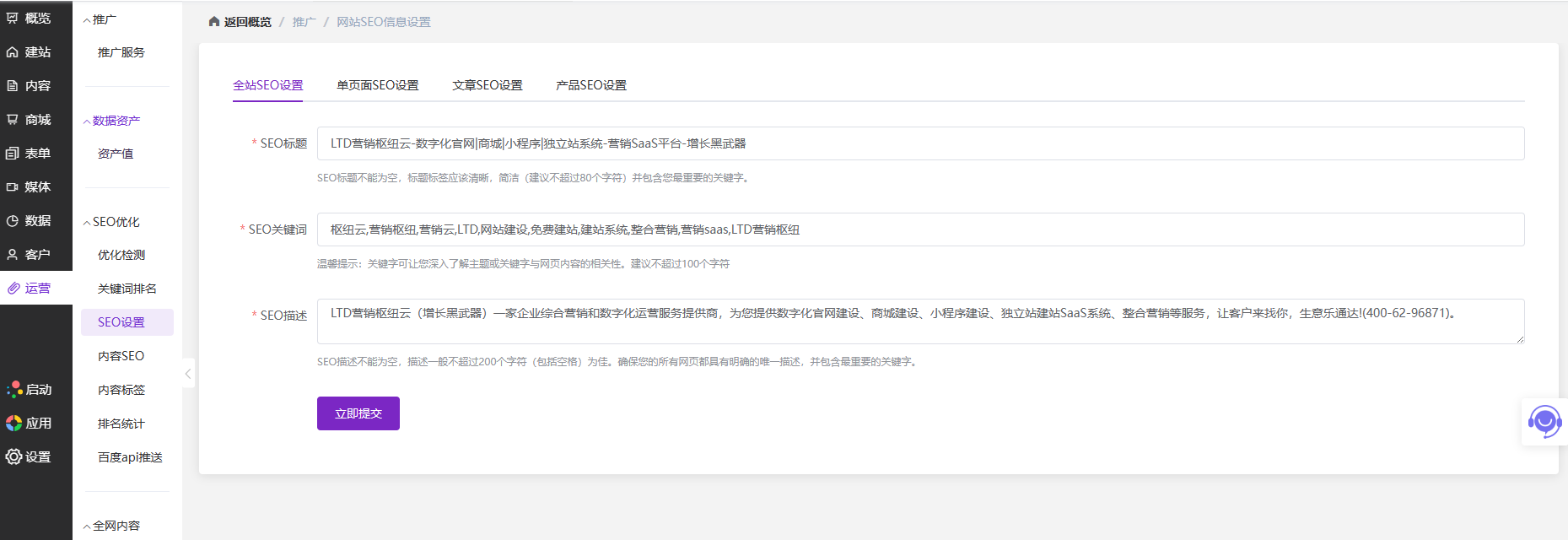Open 优化检测 menu item
The height and width of the screenshot is (540, 1568).
pyautogui.click(x=121, y=255)
